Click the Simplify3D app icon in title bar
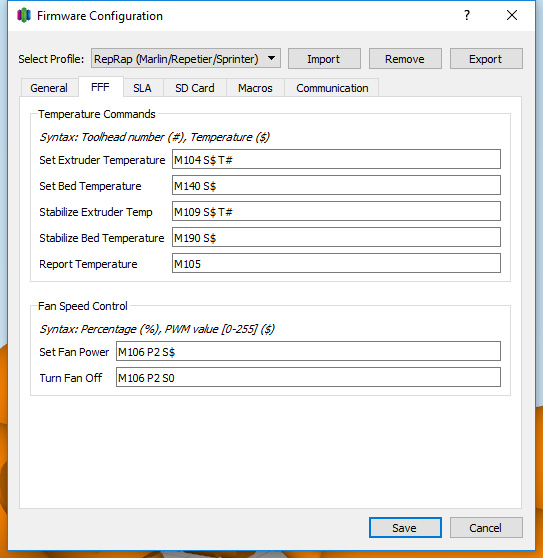The width and height of the screenshot is (543, 558). (24, 16)
